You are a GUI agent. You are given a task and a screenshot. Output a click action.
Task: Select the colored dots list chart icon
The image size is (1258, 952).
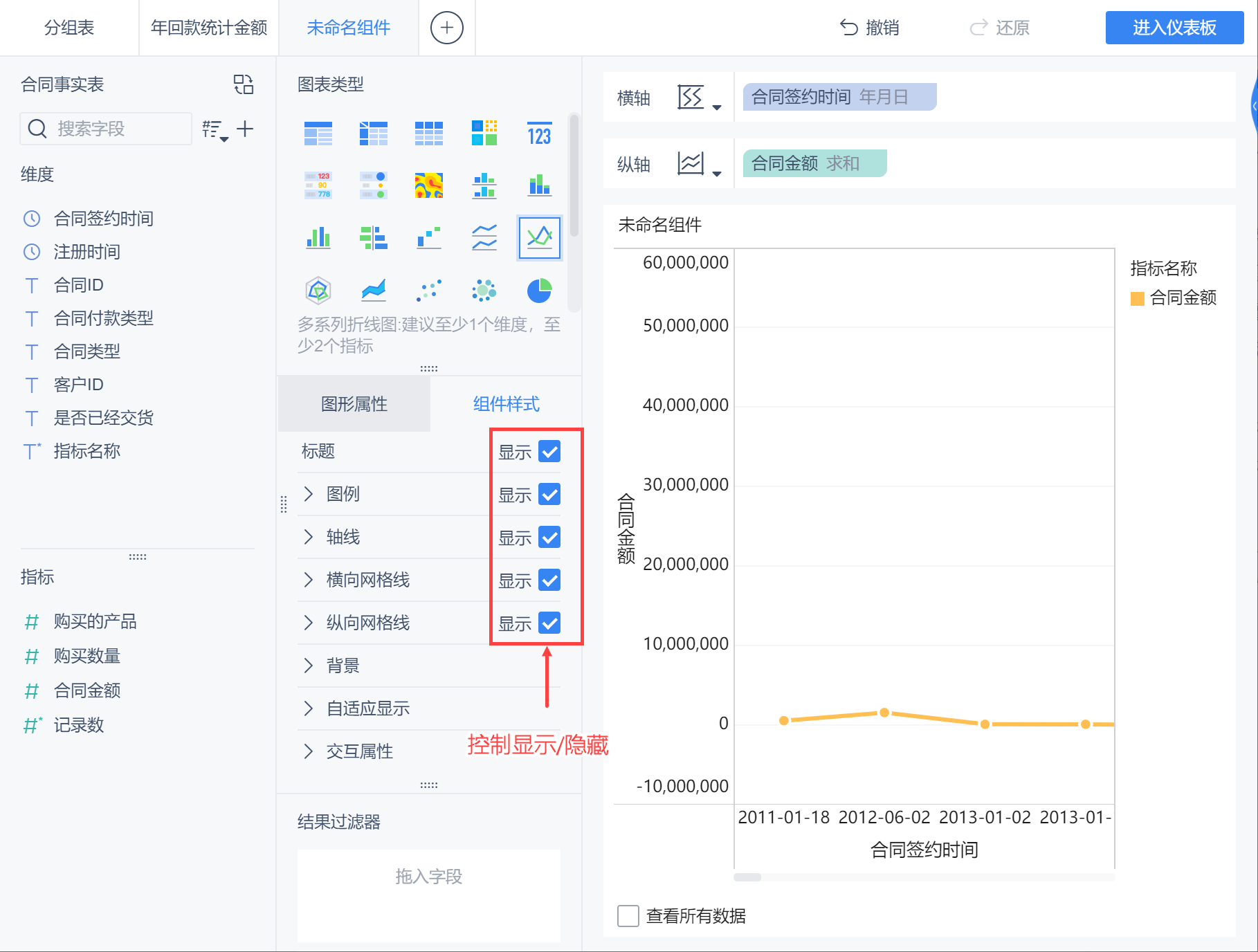click(374, 185)
